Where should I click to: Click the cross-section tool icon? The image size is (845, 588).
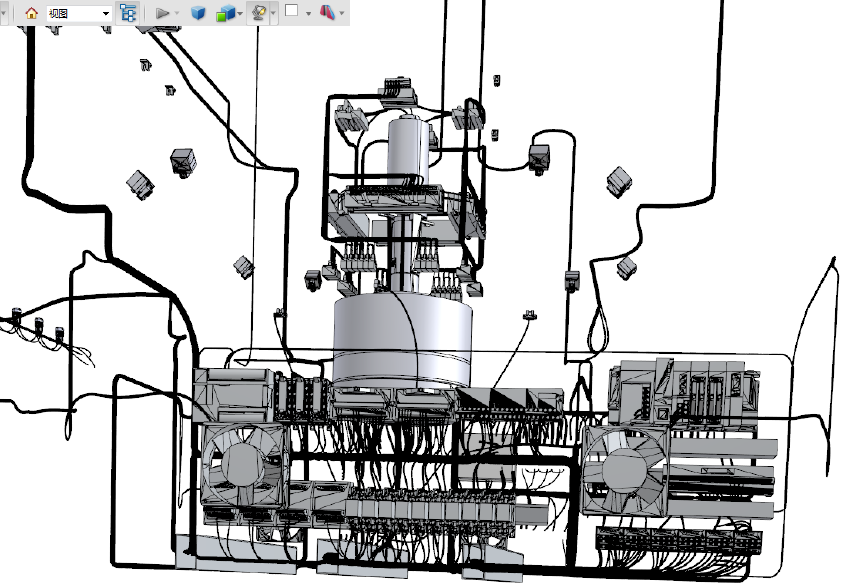coord(327,12)
